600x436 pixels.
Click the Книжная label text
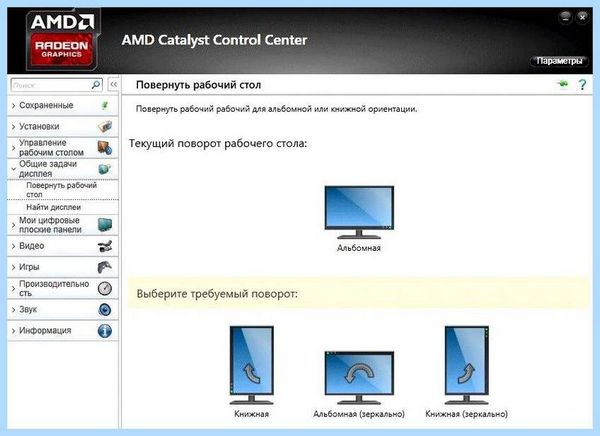tap(251, 414)
